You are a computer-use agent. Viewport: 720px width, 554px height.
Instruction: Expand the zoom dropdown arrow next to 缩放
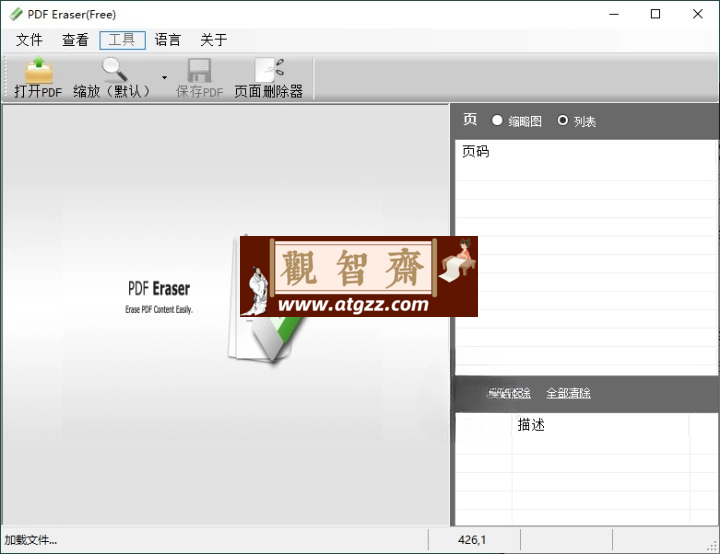(x=164, y=78)
